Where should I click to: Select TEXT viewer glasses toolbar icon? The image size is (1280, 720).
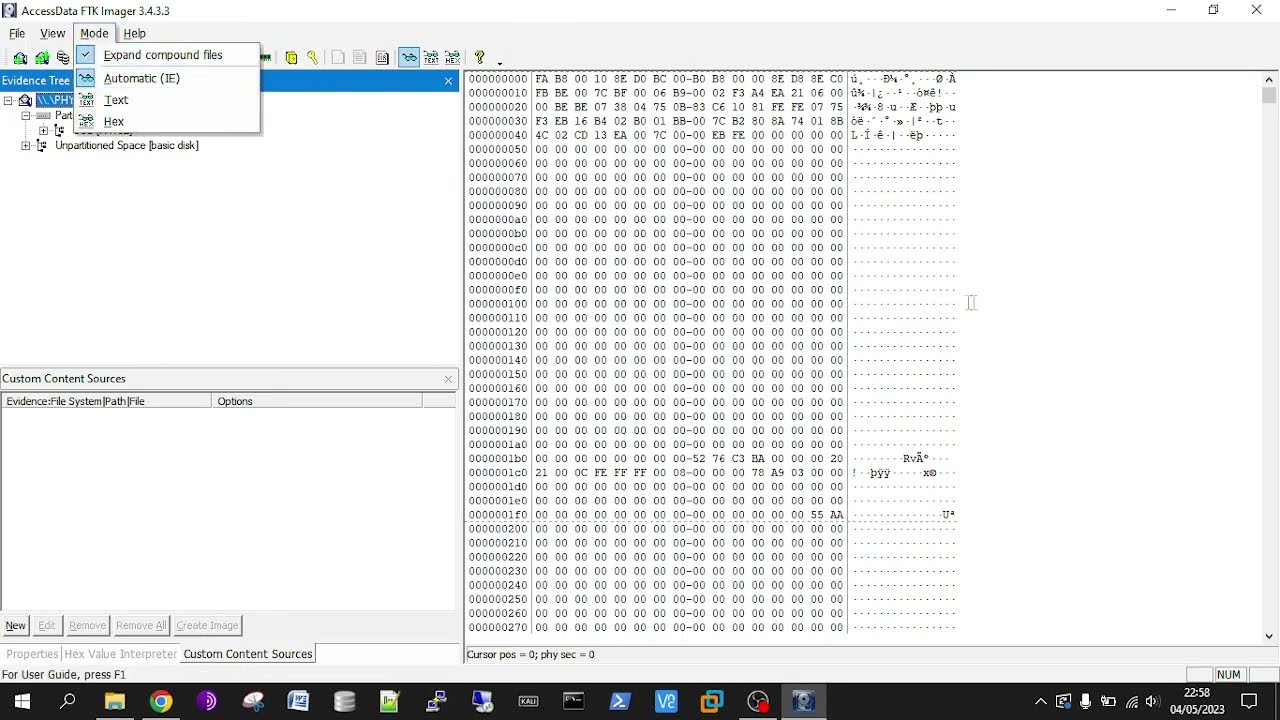(431, 58)
